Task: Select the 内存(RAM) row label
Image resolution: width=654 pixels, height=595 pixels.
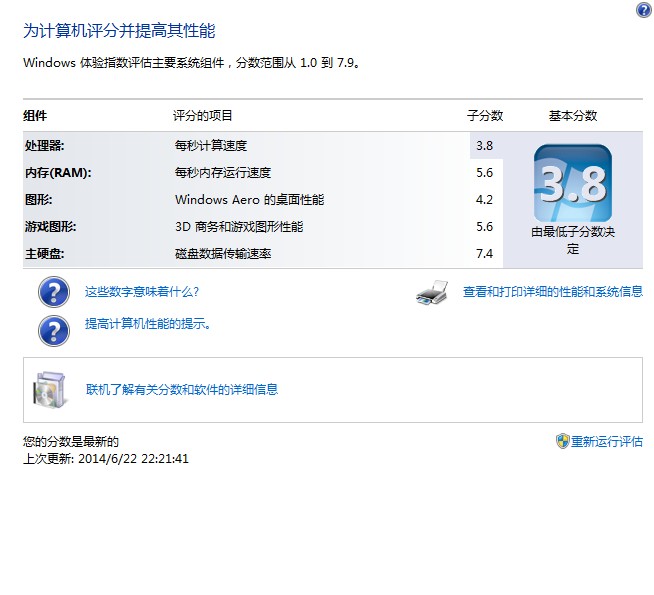Action: (x=58, y=173)
